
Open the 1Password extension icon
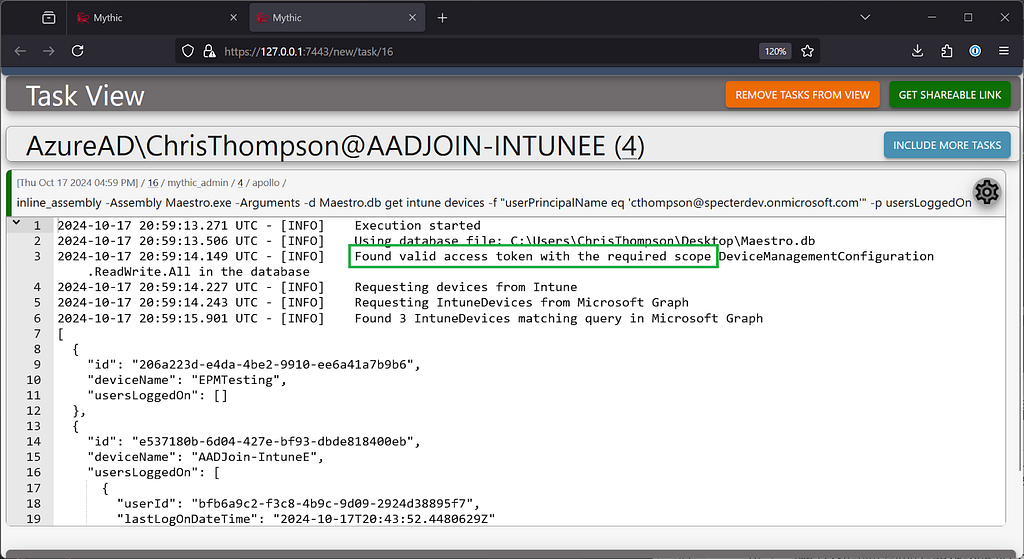975,51
